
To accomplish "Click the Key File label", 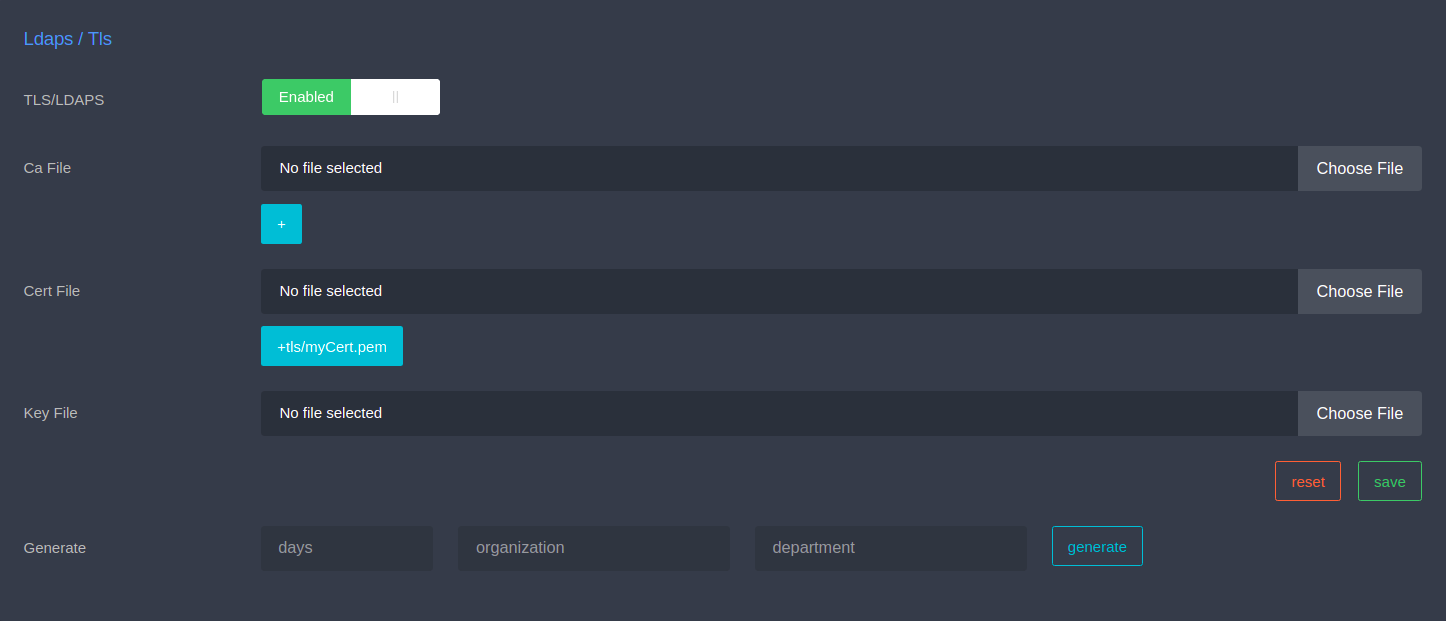I will [x=51, y=413].
